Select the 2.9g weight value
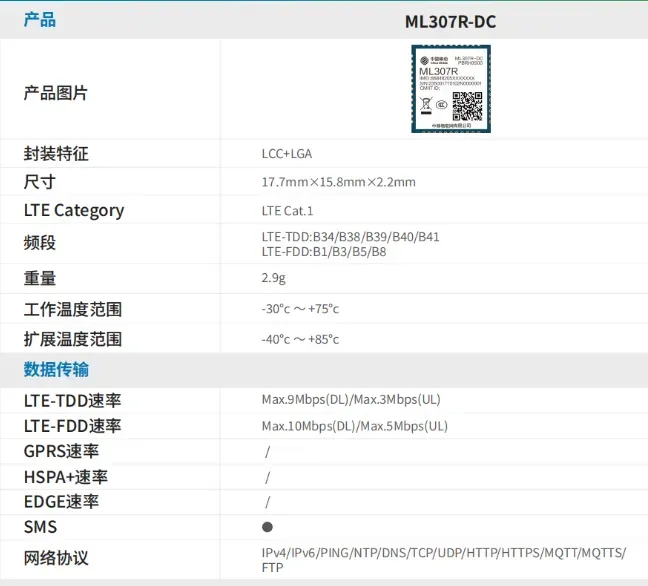 (274, 278)
